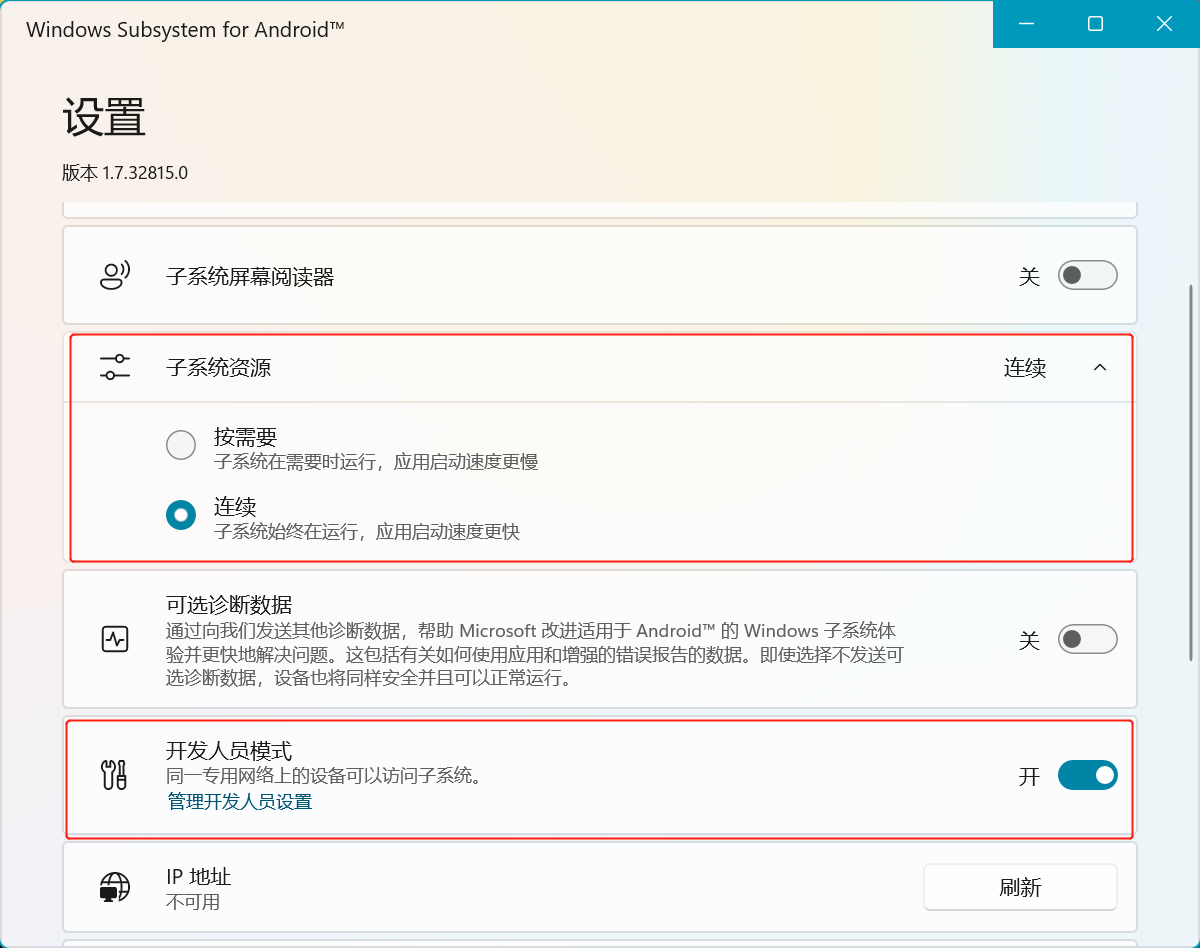The width and height of the screenshot is (1200, 948).
Task: Click the 版本 1.7.32815.0 text
Action: click(125, 173)
